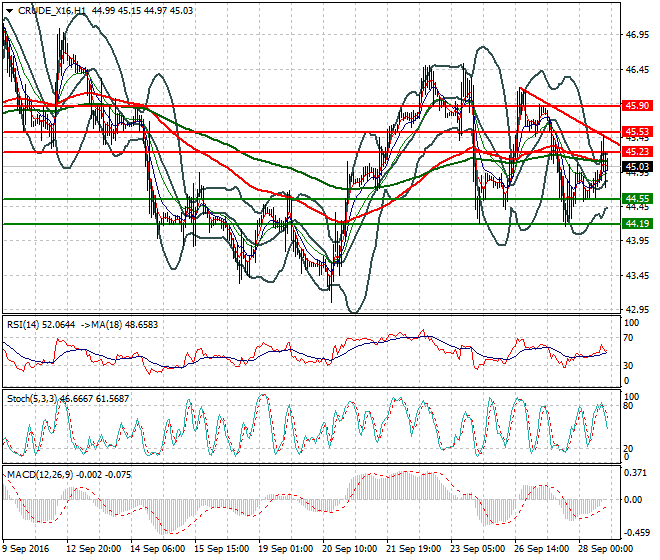Click the 12 Sep 20:00 time label
Viewport: 660px width, 560px height.
94,549
